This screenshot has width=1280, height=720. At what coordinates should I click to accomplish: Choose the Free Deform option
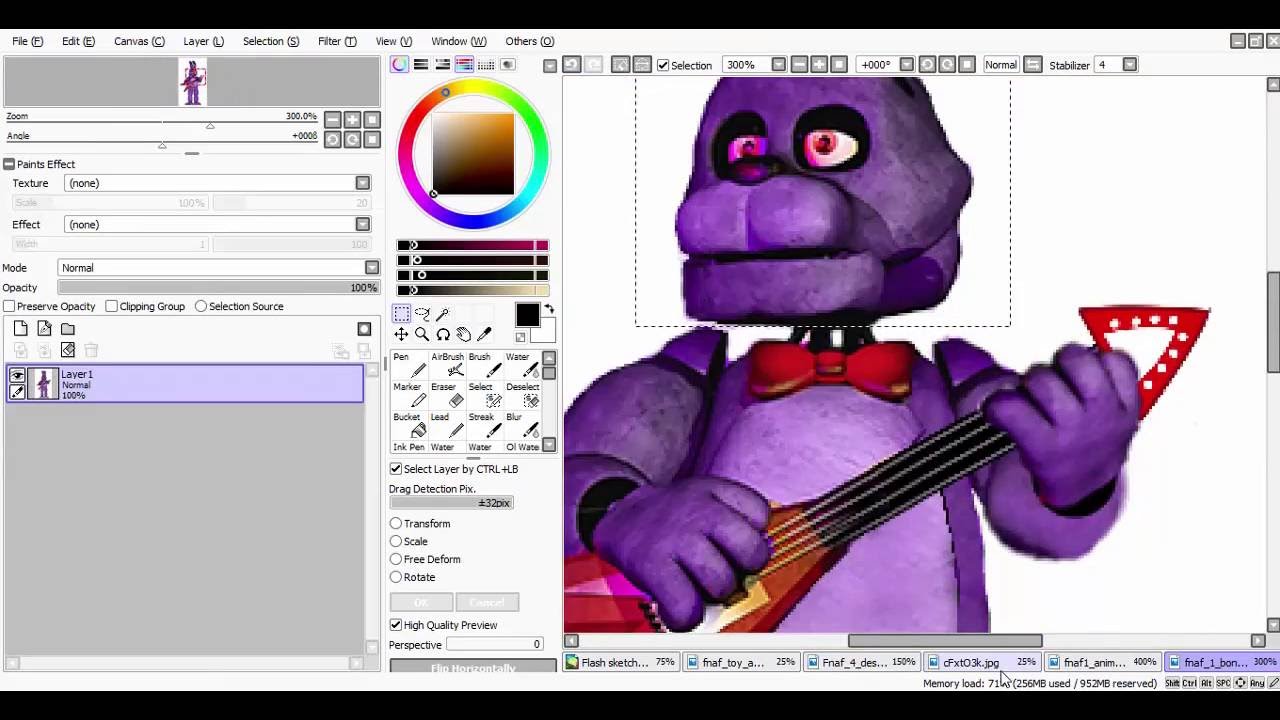point(396,560)
